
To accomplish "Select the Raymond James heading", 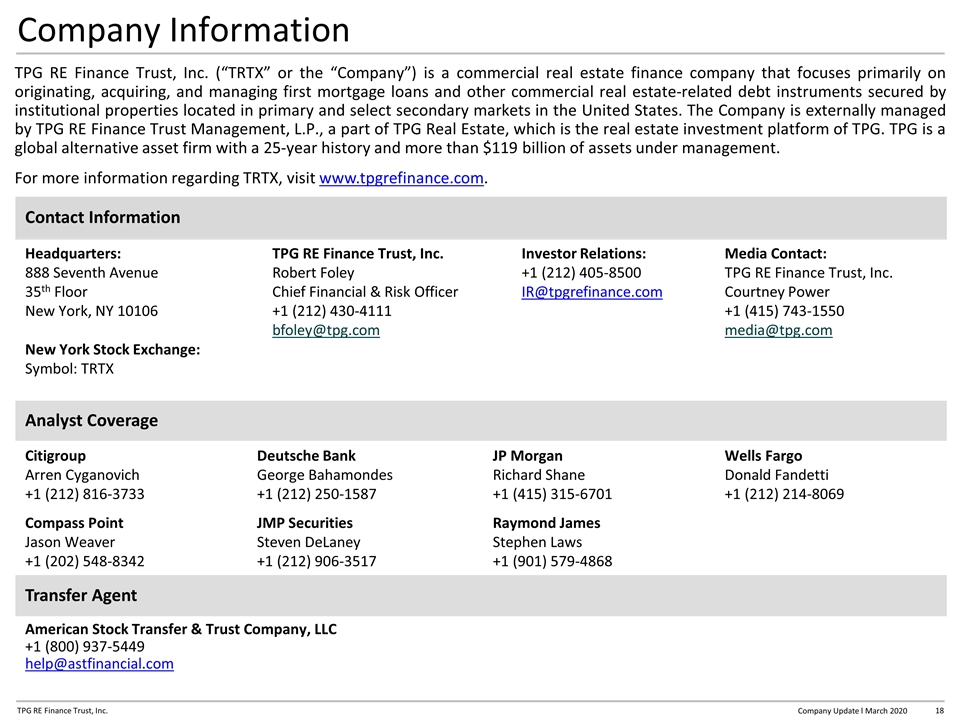I will (546, 523).
